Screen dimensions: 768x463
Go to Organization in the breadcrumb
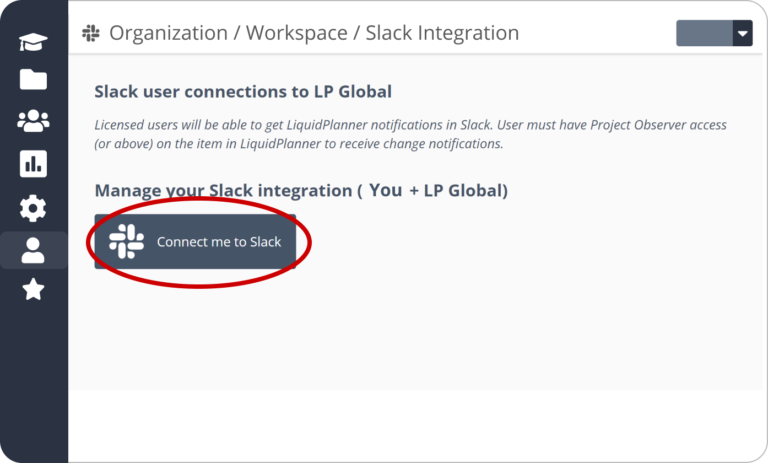(x=167, y=33)
